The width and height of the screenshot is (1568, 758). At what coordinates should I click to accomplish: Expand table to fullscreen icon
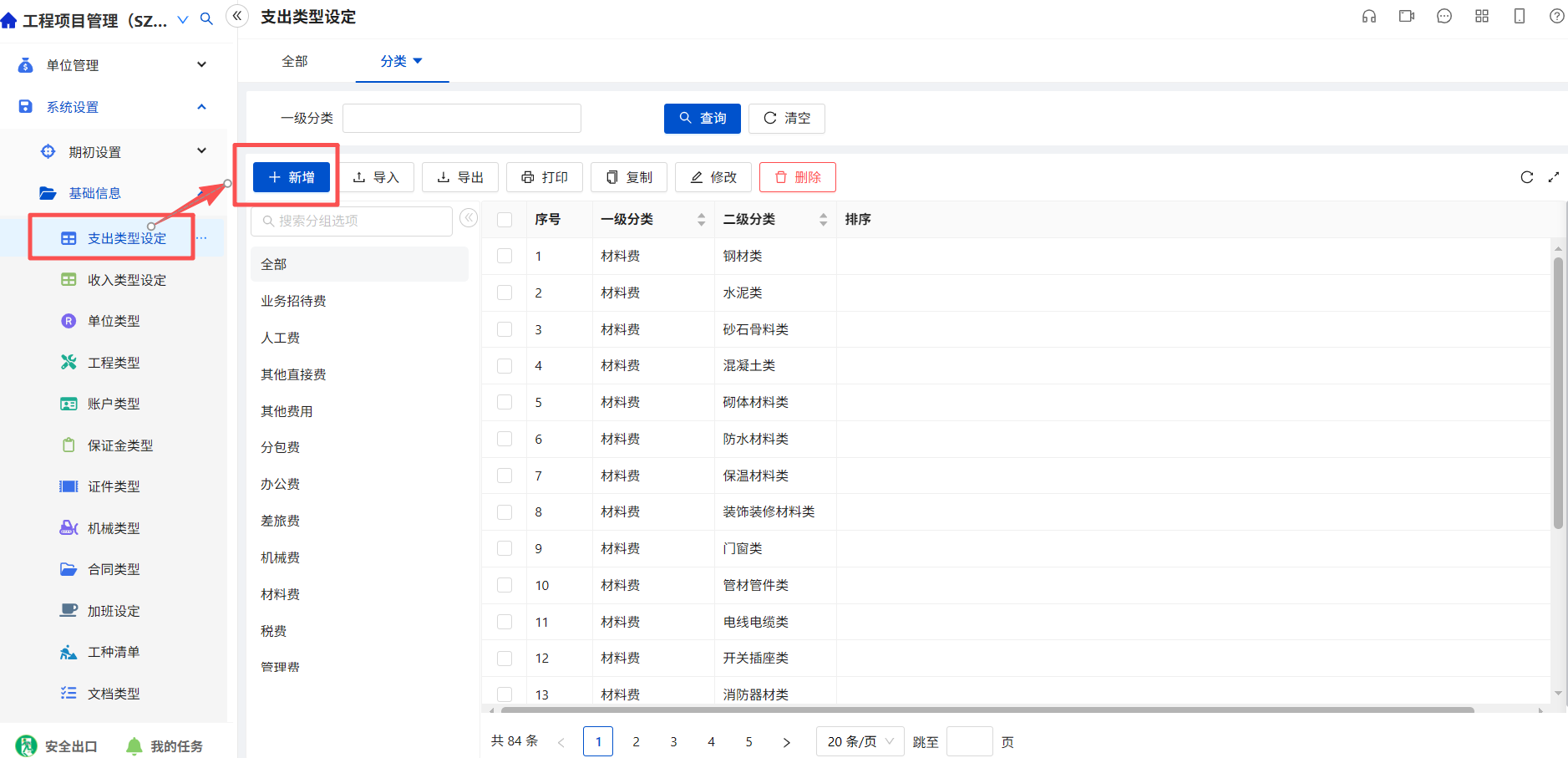pos(1554,177)
